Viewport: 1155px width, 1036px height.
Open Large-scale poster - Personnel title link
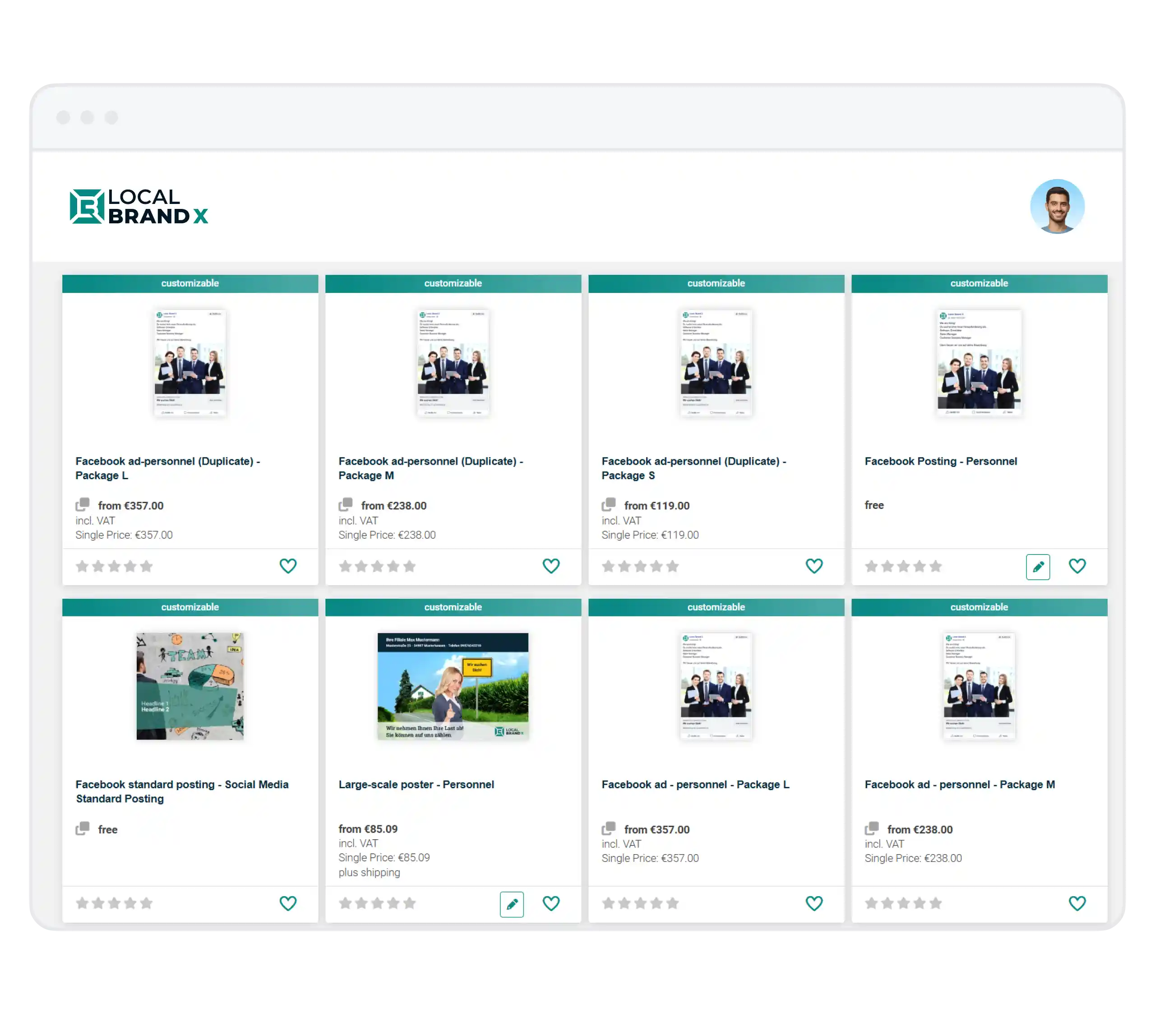416,784
